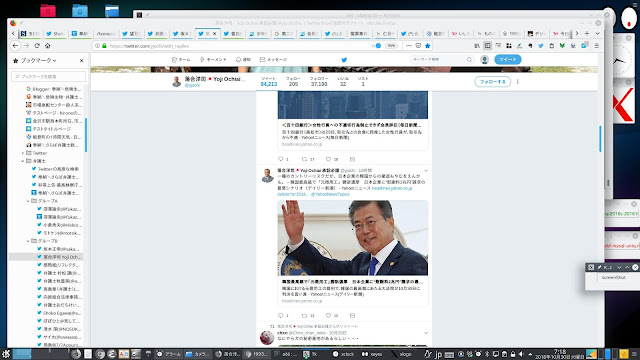Screen dimensions: 640x360
Task: Open ホーム in Twitter navigation
Action: tap(181, 60)
